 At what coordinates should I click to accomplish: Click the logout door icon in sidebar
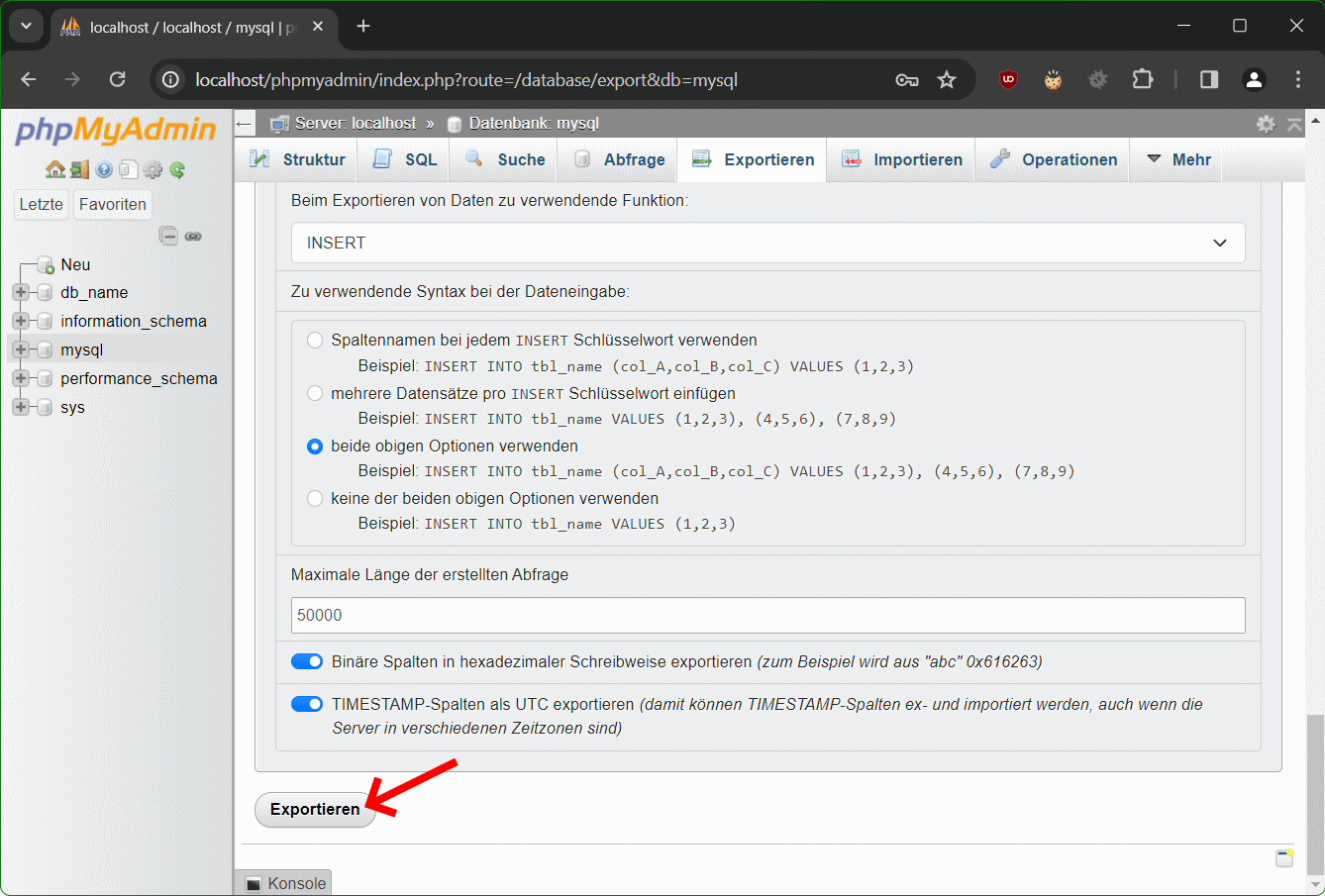pyautogui.click(x=79, y=169)
